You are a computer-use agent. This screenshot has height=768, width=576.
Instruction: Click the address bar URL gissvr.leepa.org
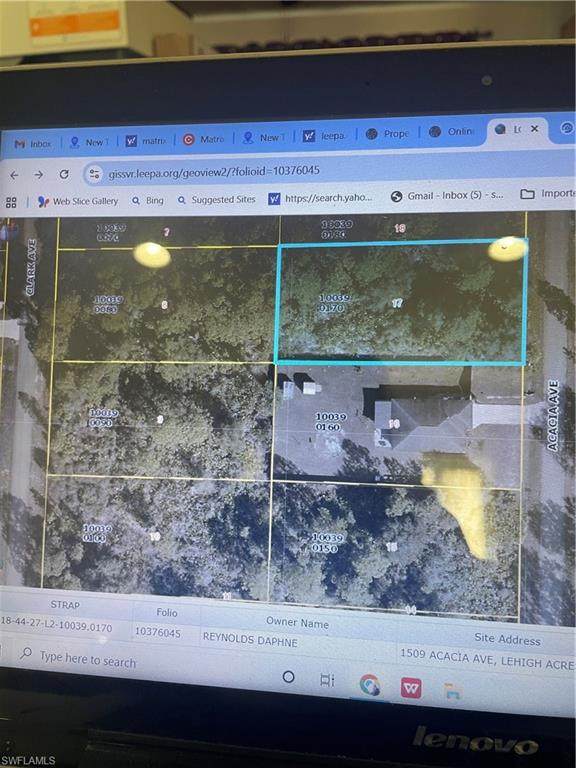pyautogui.click(x=214, y=172)
